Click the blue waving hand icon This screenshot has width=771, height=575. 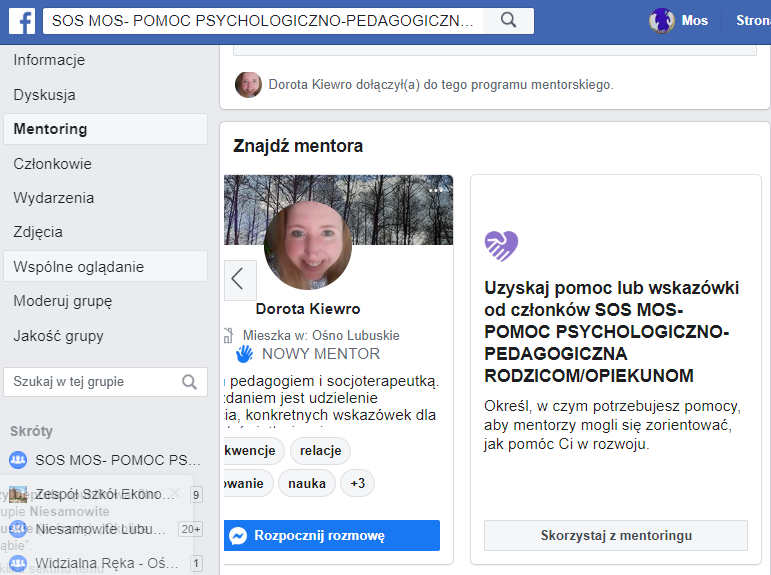(x=244, y=354)
